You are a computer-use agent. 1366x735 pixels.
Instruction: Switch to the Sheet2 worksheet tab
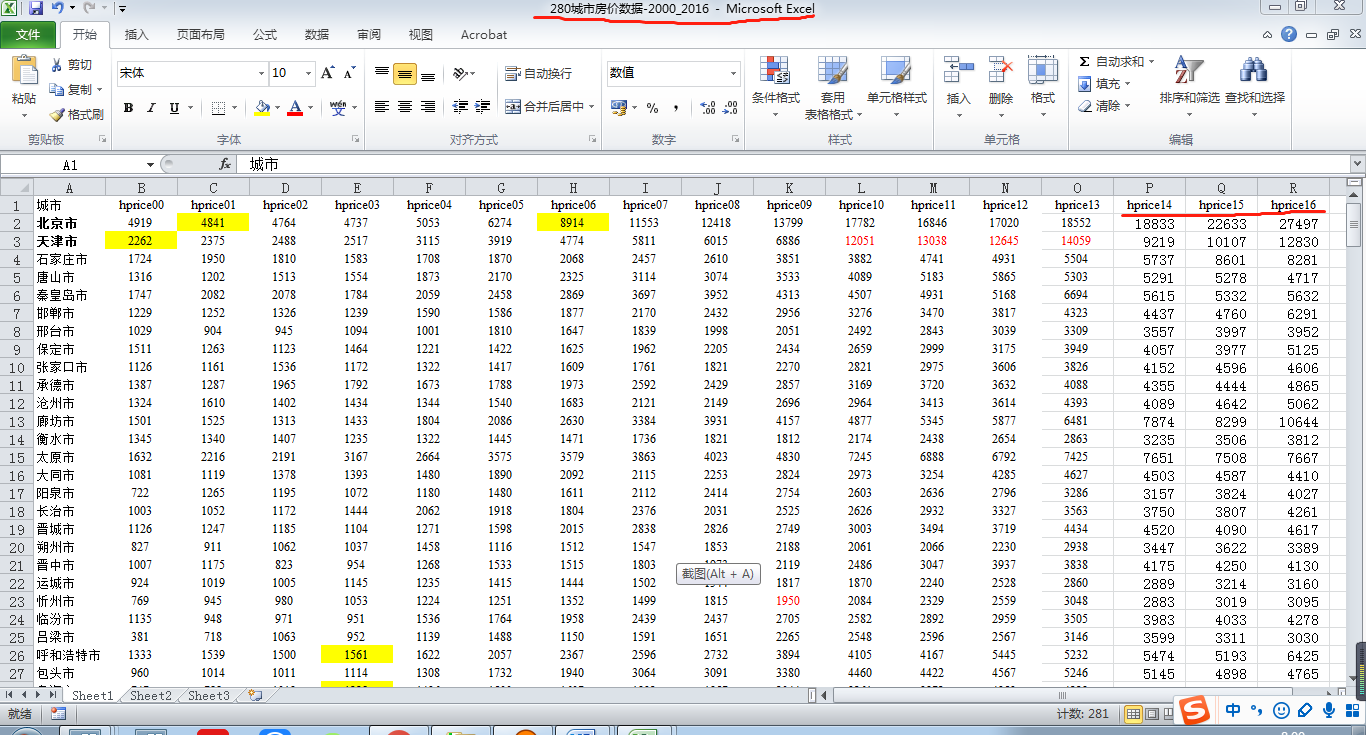click(150, 695)
